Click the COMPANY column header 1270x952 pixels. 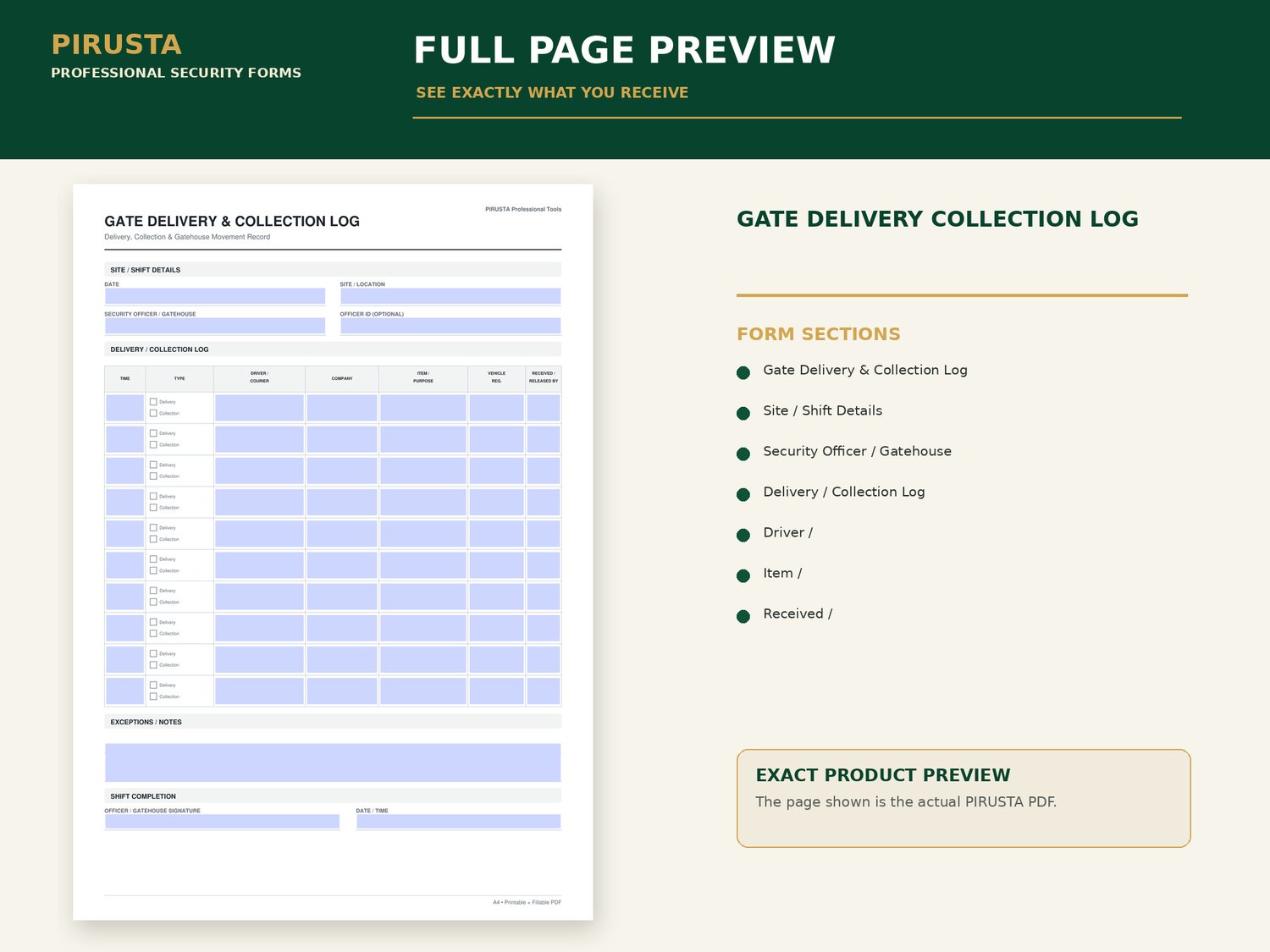(x=342, y=378)
